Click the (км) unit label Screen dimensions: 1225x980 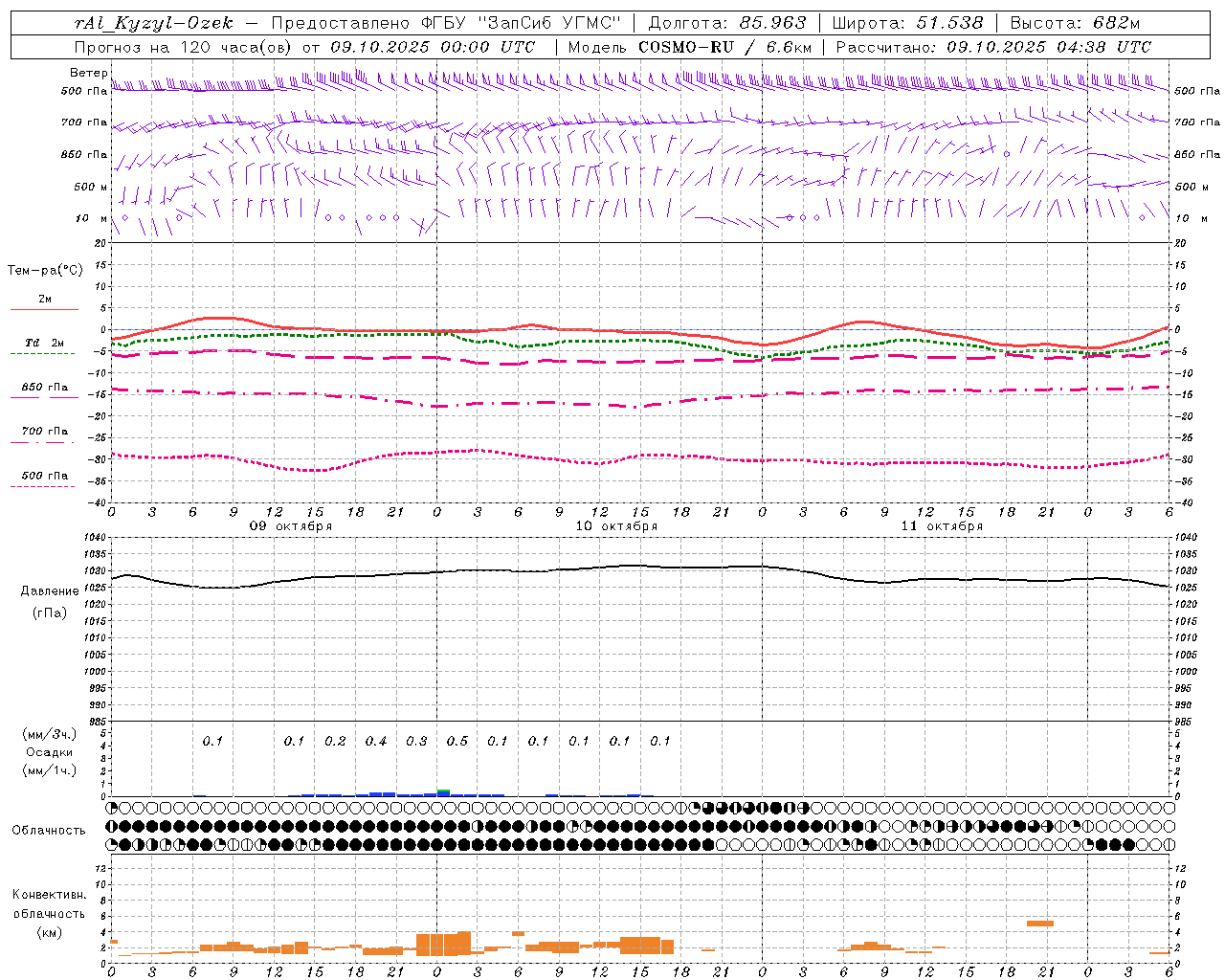[49, 932]
